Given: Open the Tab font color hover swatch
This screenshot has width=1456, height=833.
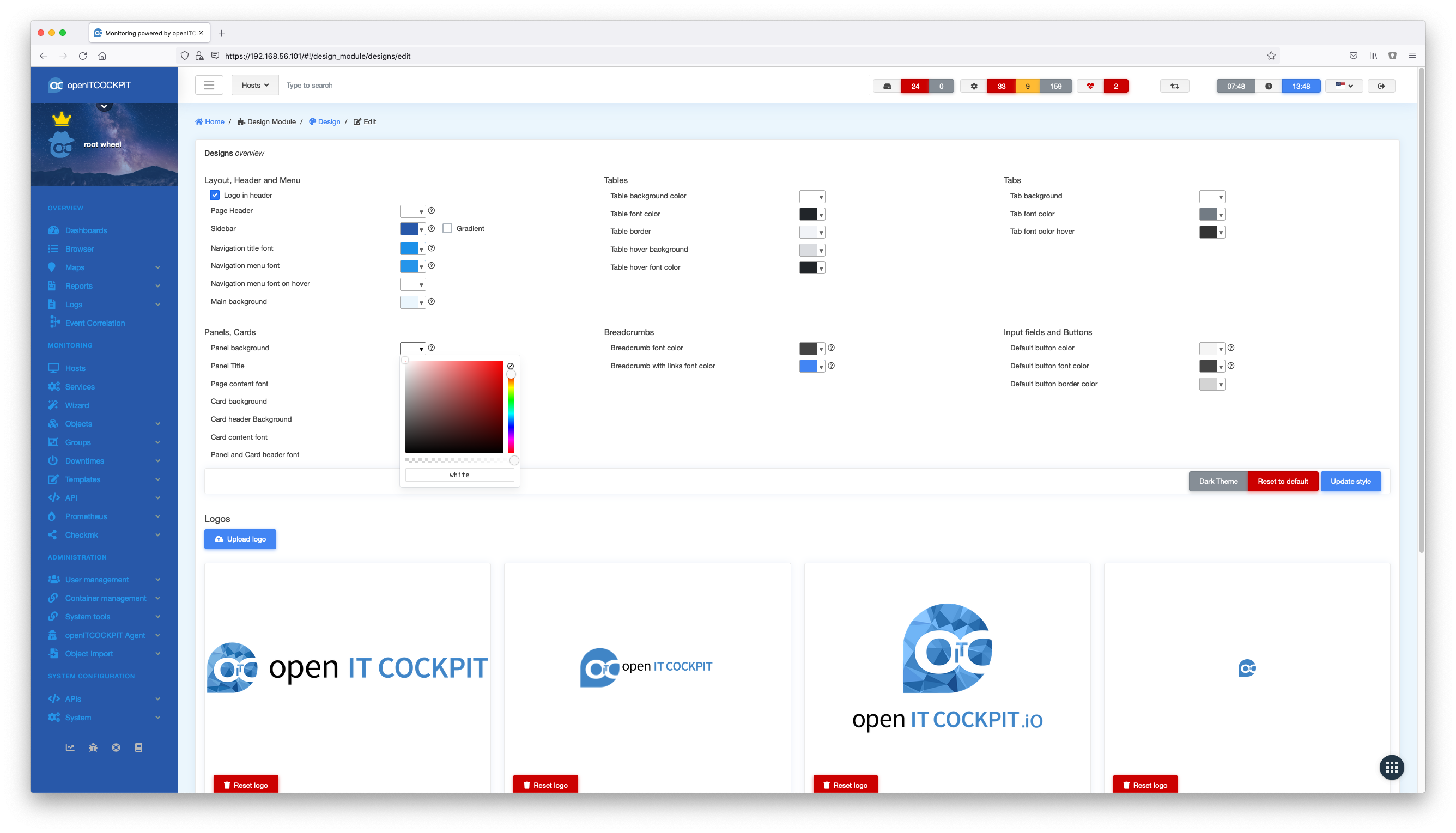Looking at the screenshot, I should pos(1211,232).
